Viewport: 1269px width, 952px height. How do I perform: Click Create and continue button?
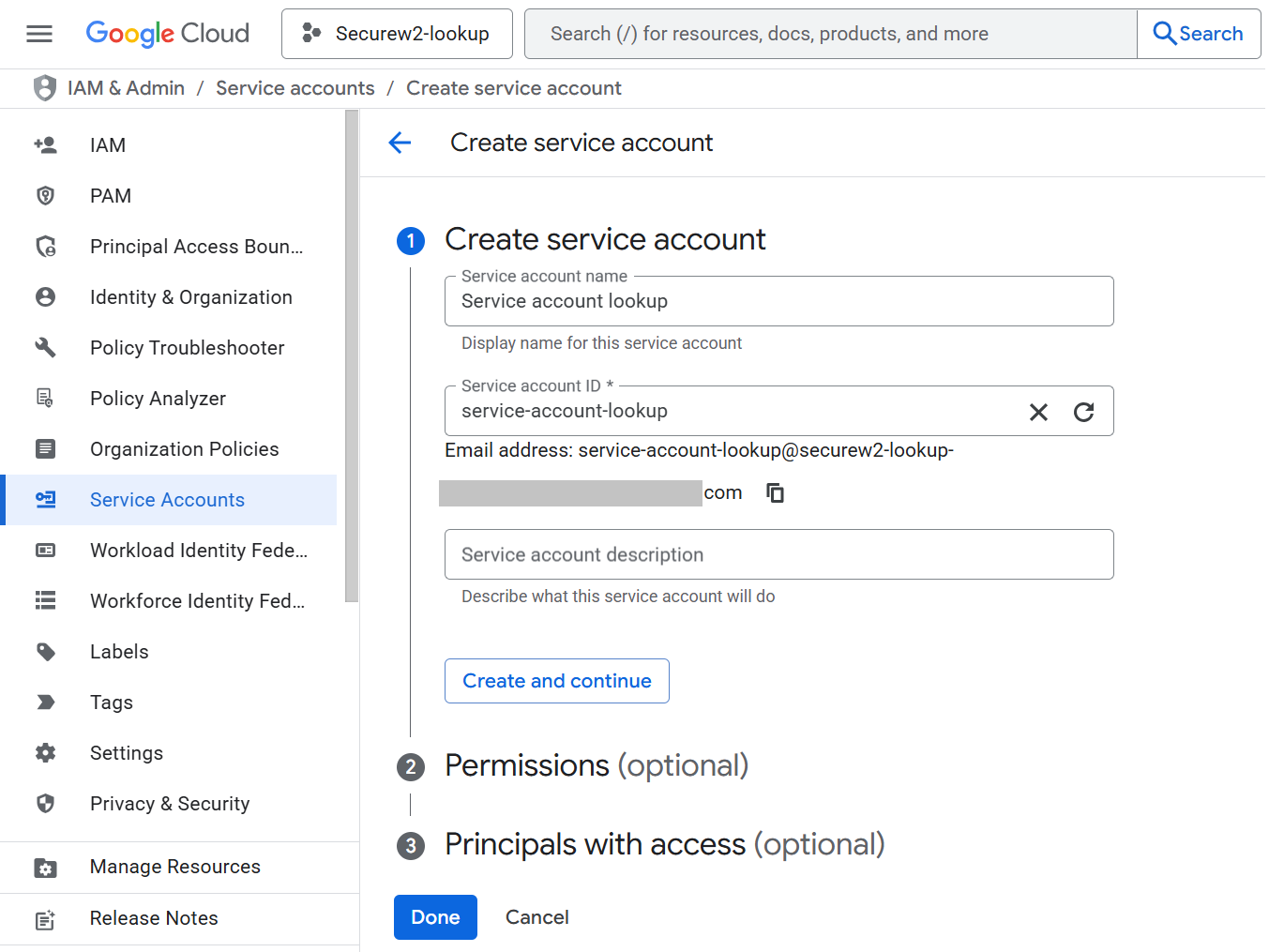coord(556,681)
